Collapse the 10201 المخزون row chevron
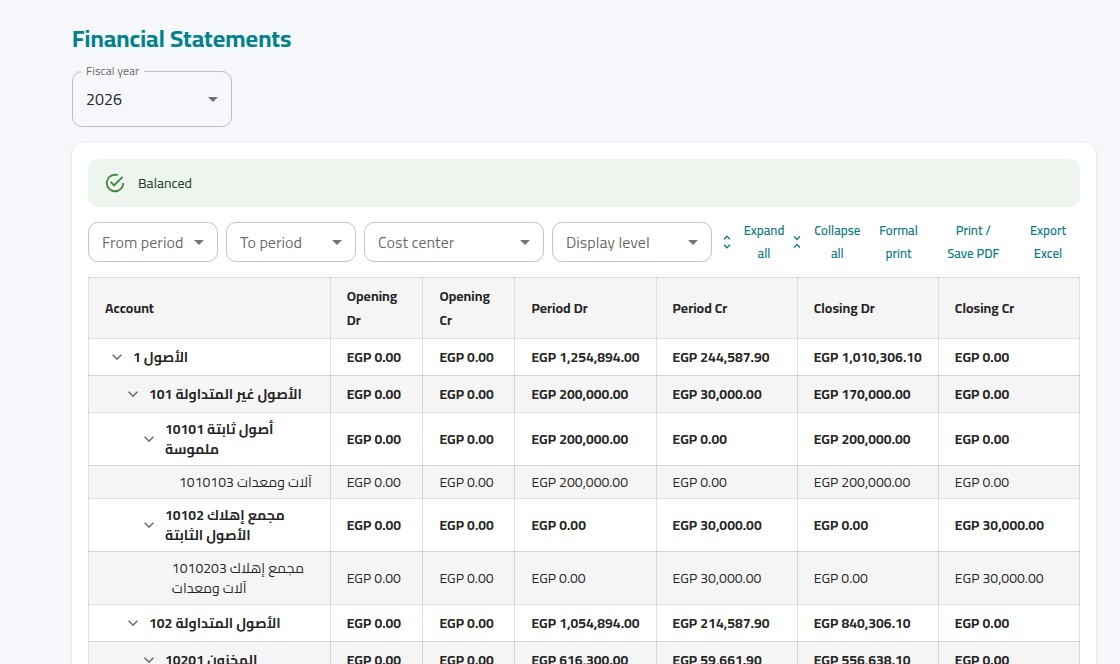 coord(149,659)
